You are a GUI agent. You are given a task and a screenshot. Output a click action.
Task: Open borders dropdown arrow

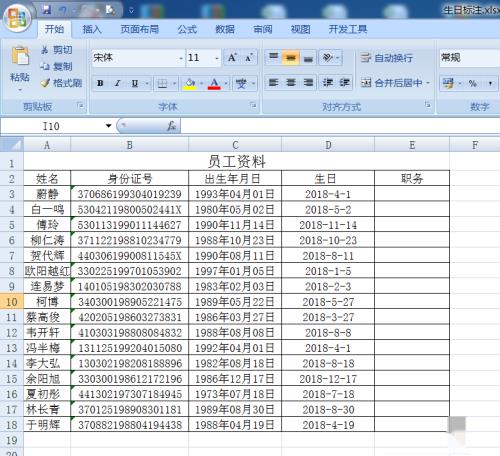coord(174,83)
